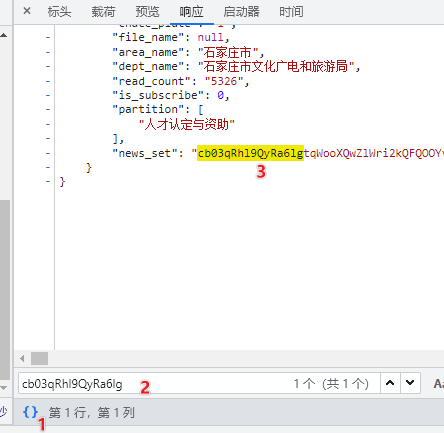The image size is (444, 433).
Task: Click the "dept_name" key
Action: click(148, 66)
